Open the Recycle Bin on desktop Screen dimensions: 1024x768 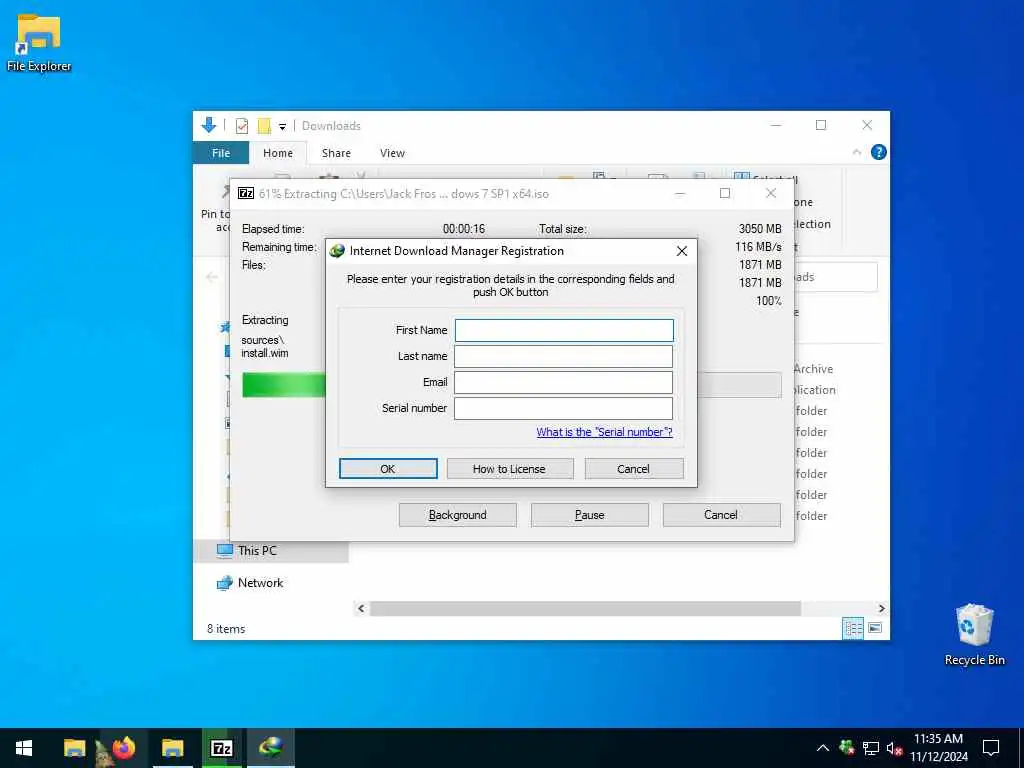click(974, 634)
